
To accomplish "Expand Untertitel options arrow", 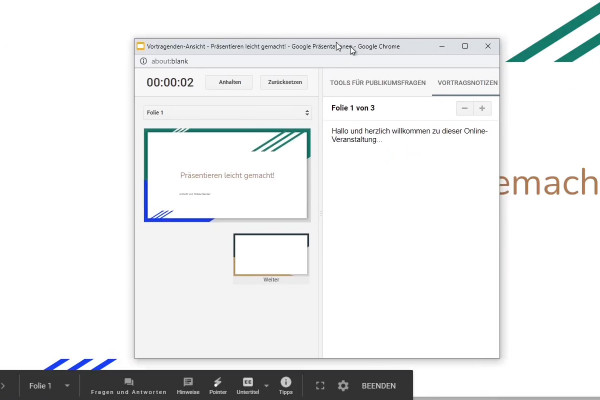I will click(266, 386).
